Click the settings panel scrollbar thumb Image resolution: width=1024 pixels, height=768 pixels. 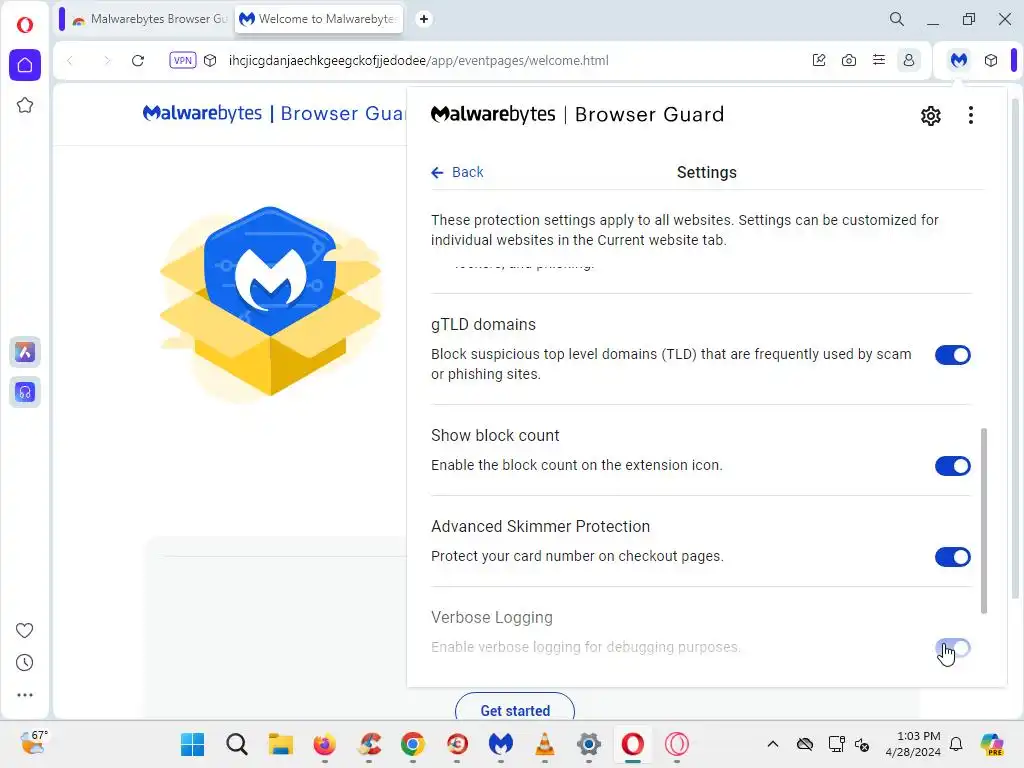[x=984, y=521]
